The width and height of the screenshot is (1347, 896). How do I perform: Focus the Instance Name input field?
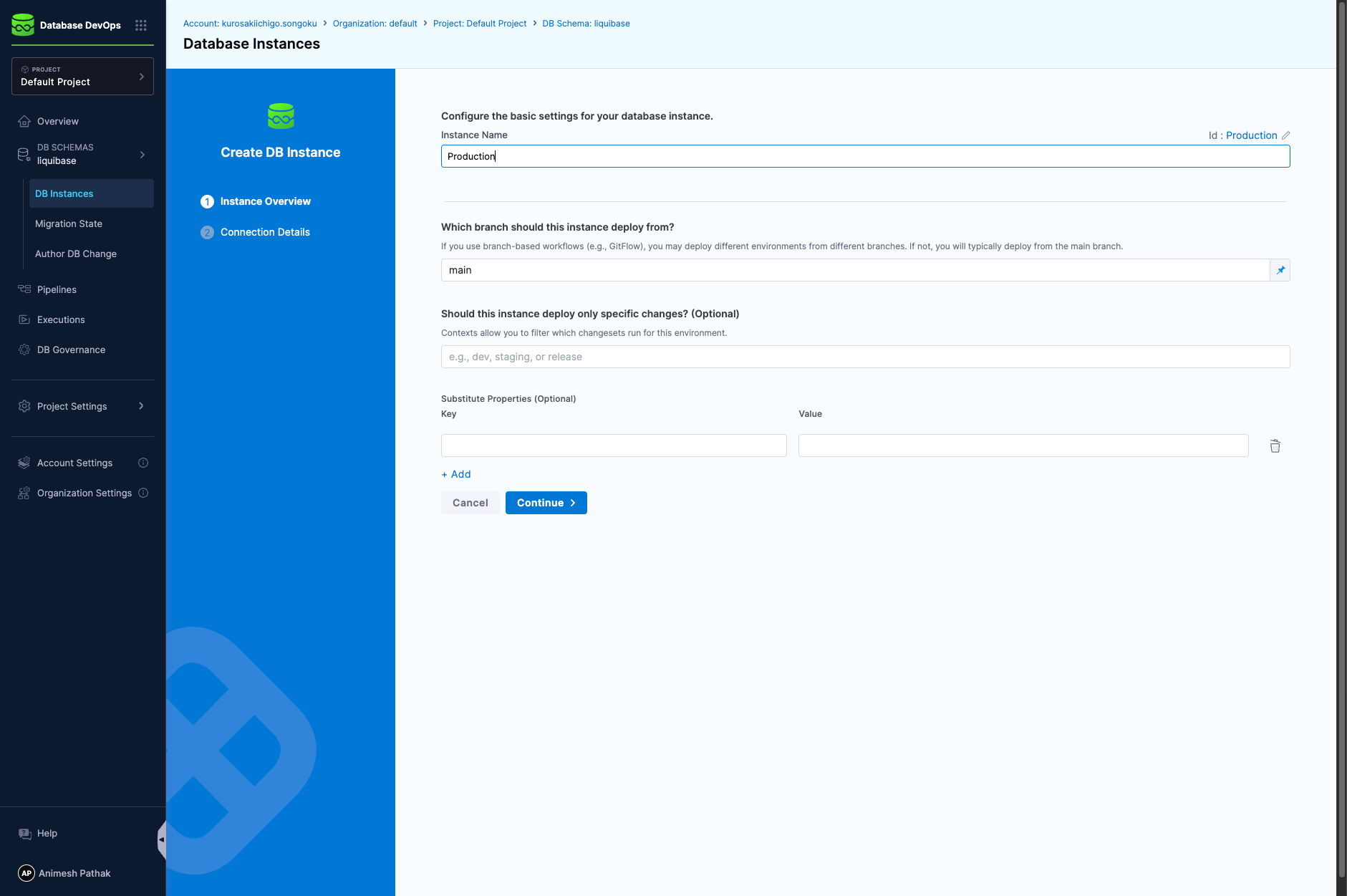pyautogui.click(x=865, y=156)
